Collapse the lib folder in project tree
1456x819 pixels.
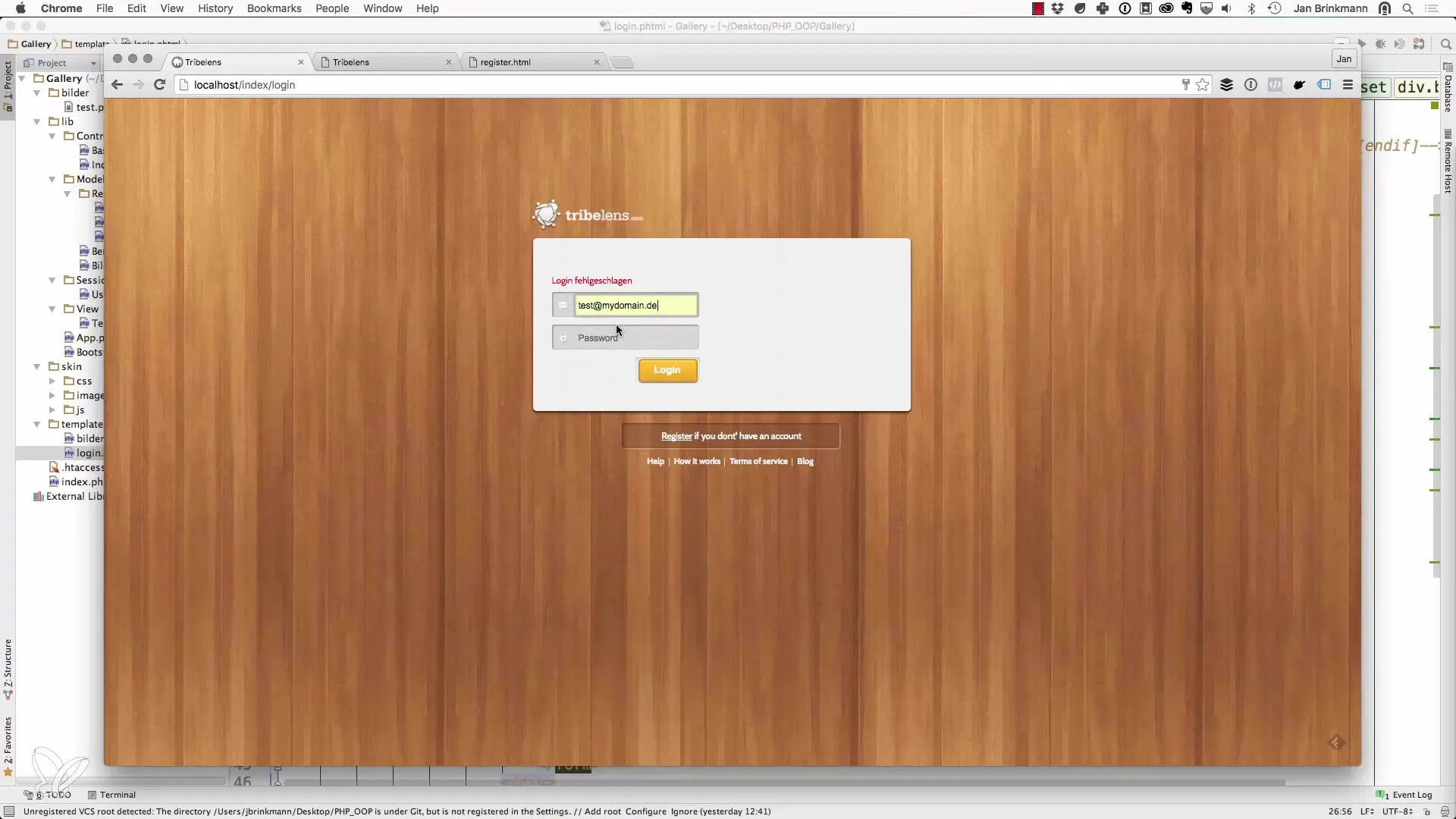(x=36, y=121)
